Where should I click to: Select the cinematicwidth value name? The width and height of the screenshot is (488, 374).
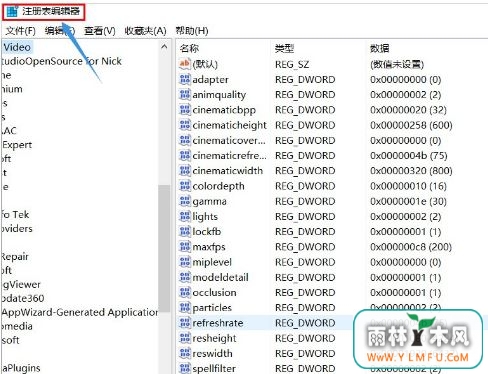(x=228, y=171)
